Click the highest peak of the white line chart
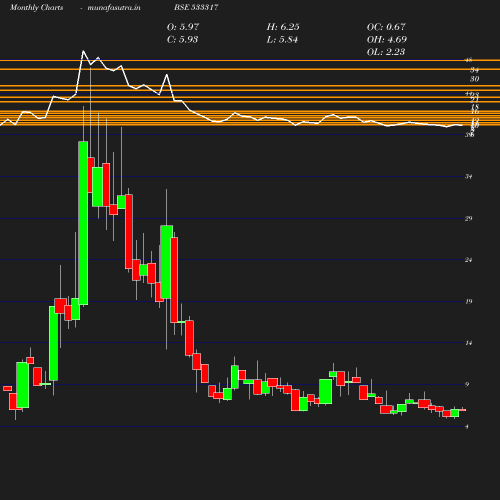The image size is (500, 500). (83, 51)
